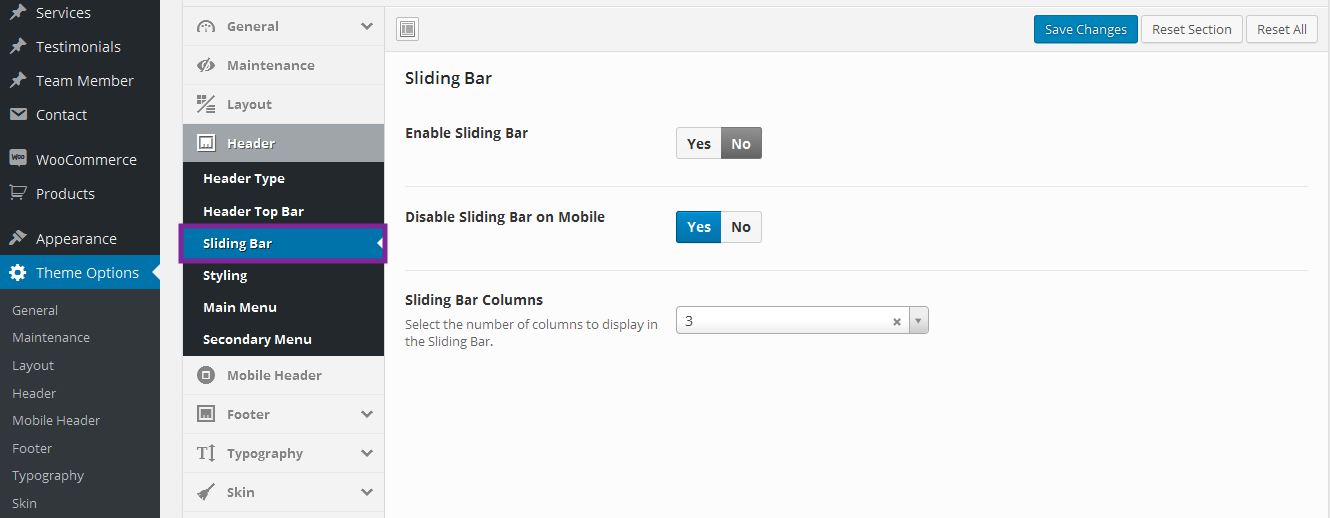Click the Reset Section button
The width and height of the screenshot is (1330, 518).
(x=1191, y=29)
